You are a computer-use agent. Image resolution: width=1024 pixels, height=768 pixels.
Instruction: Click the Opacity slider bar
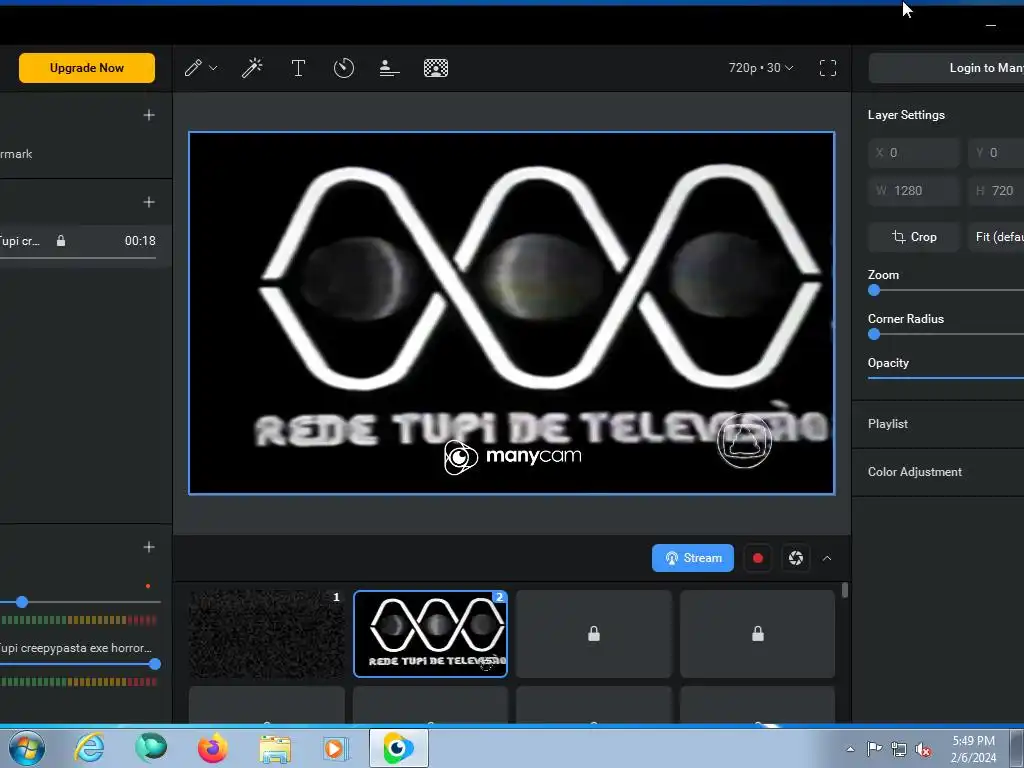coord(946,377)
